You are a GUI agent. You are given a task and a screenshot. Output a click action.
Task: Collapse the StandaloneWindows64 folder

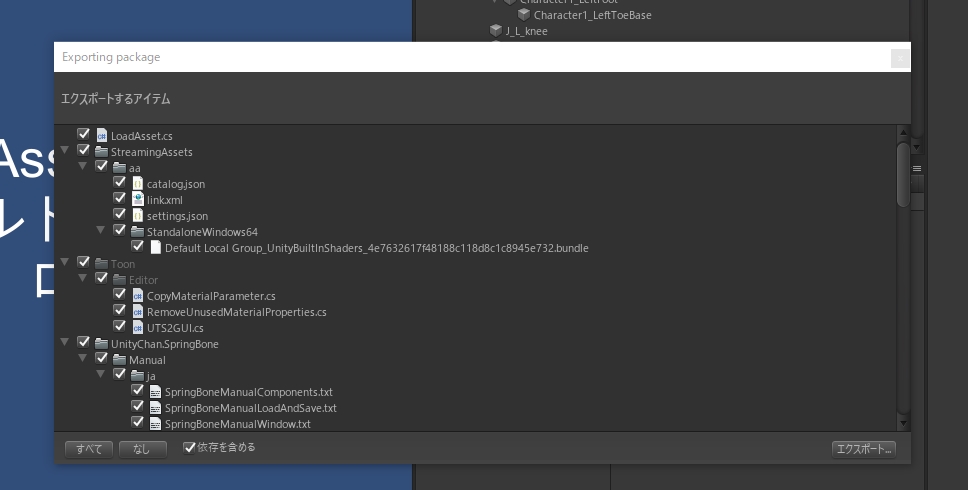[100, 230]
